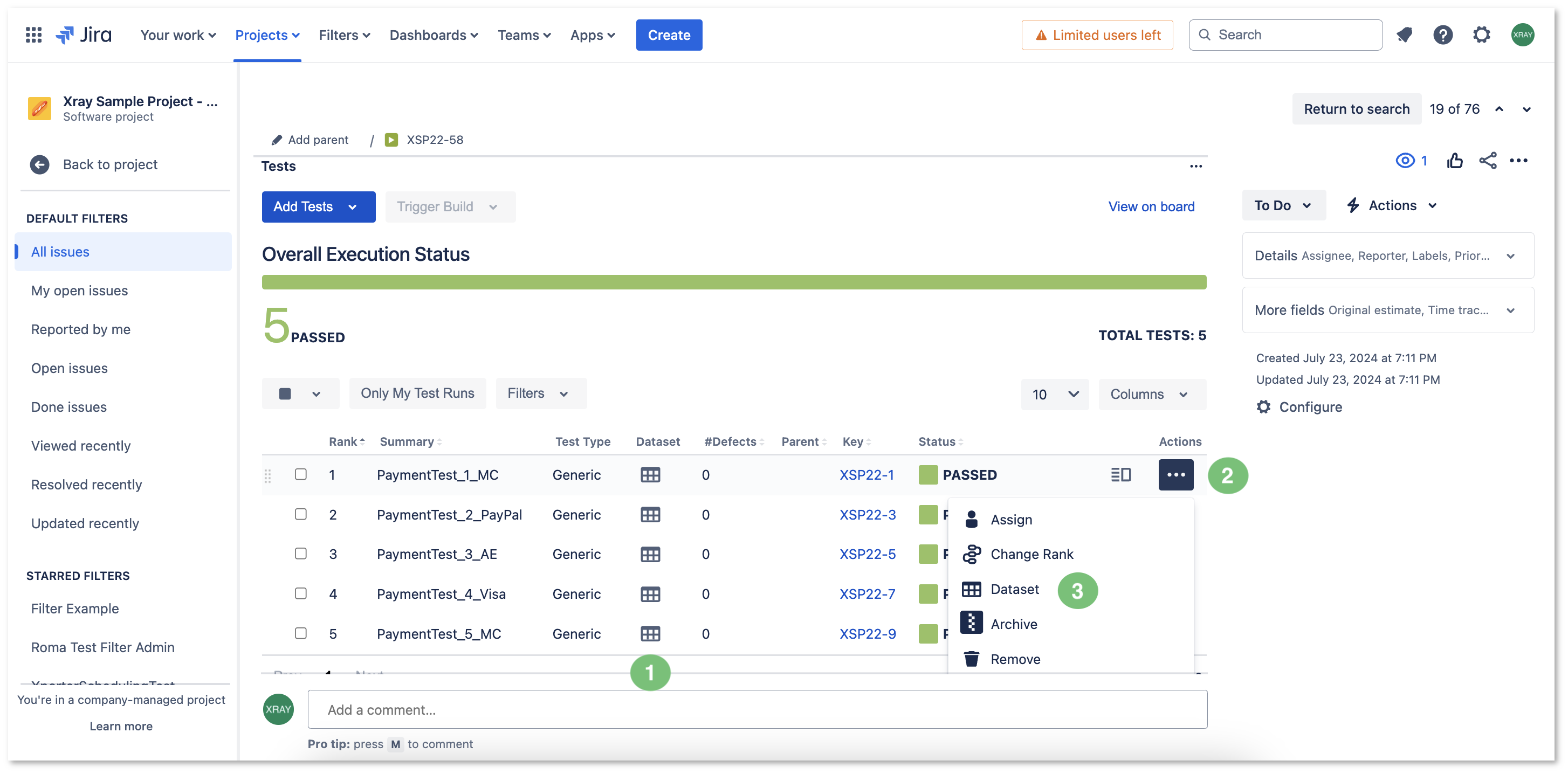Click Return to search button
This screenshot has width=1568, height=774.
click(1357, 109)
